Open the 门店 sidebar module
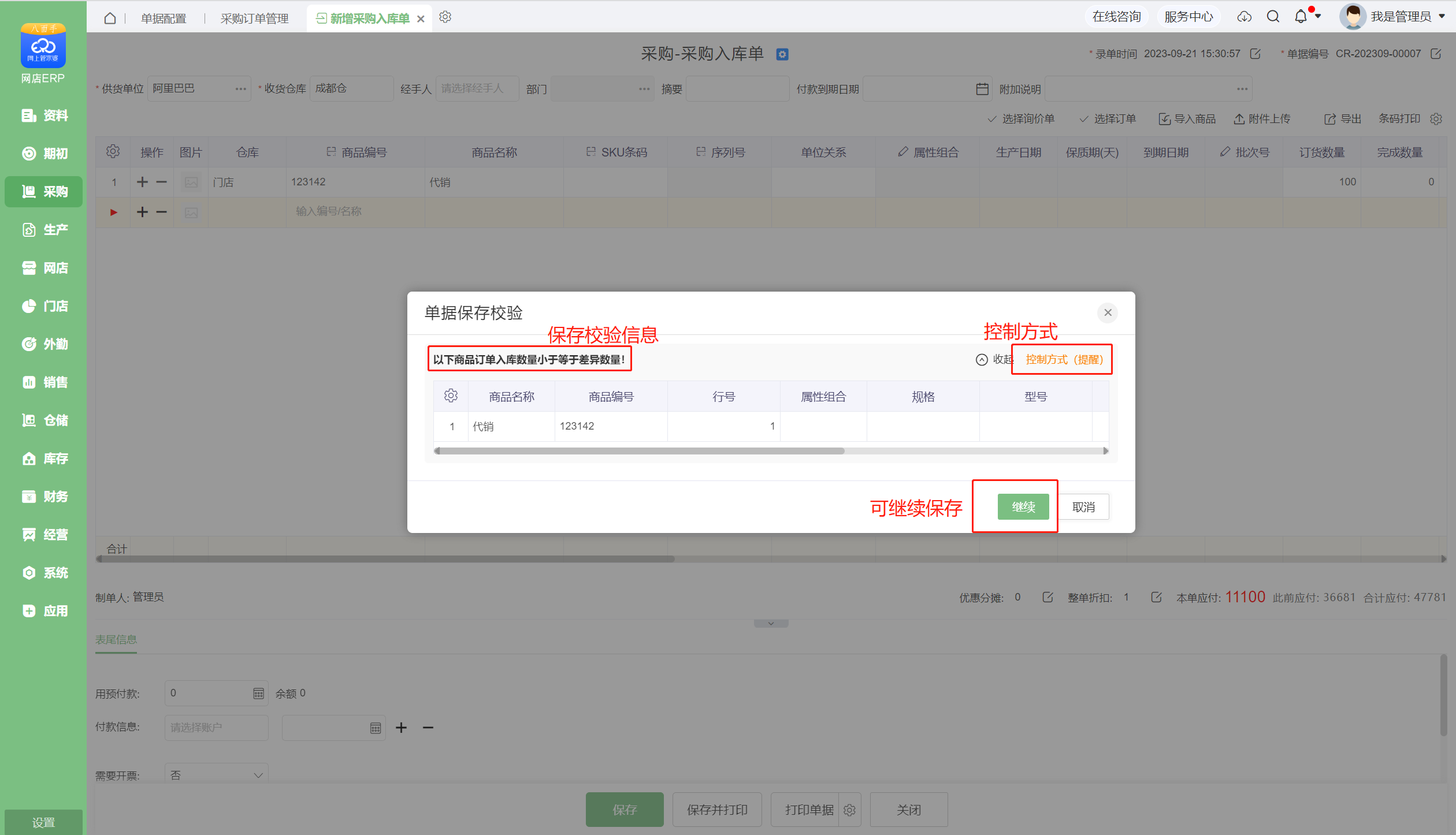Image resolution: width=1456 pixels, height=835 pixels. click(44, 306)
